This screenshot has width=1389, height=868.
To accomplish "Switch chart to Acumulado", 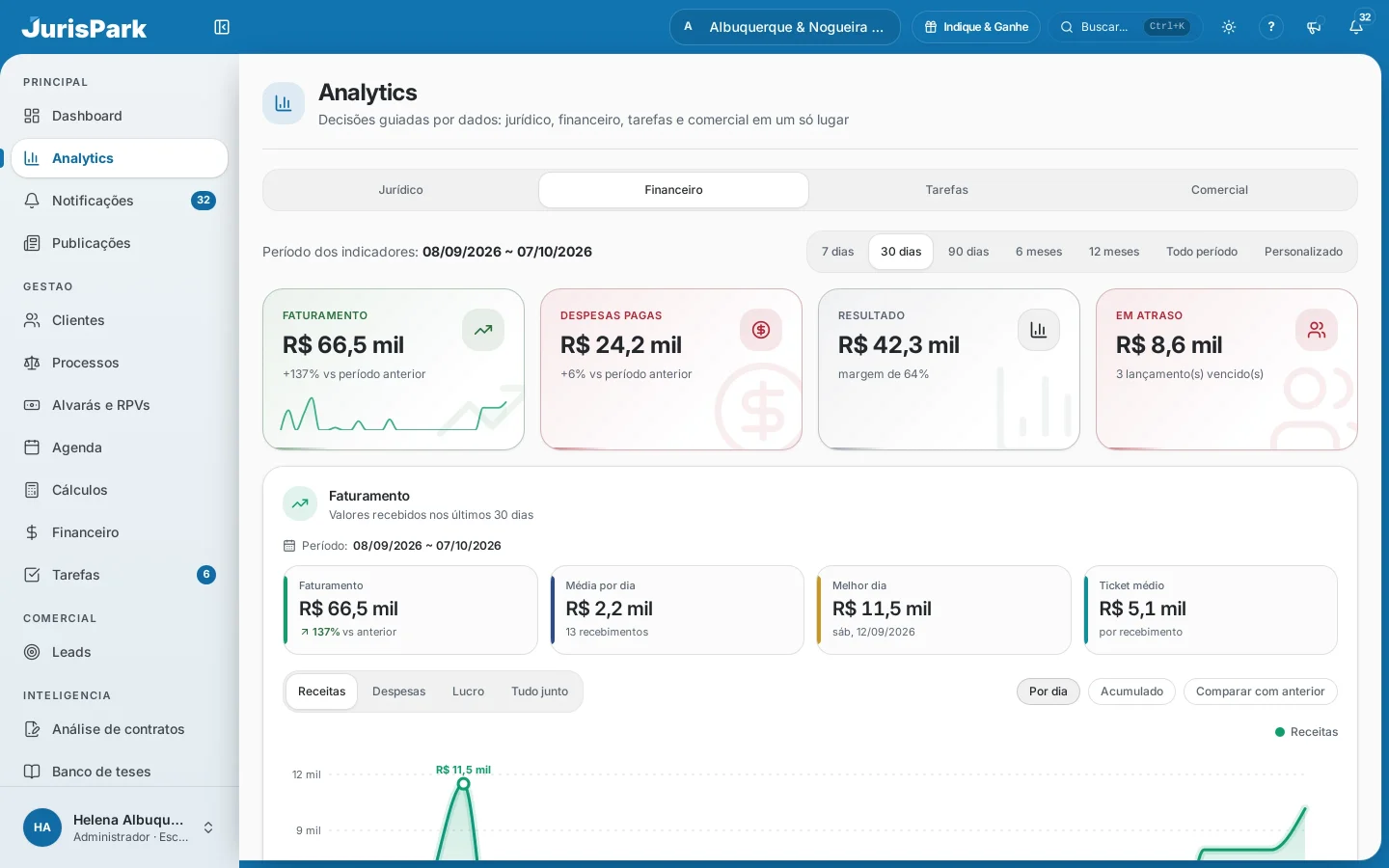I will [1131, 692].
